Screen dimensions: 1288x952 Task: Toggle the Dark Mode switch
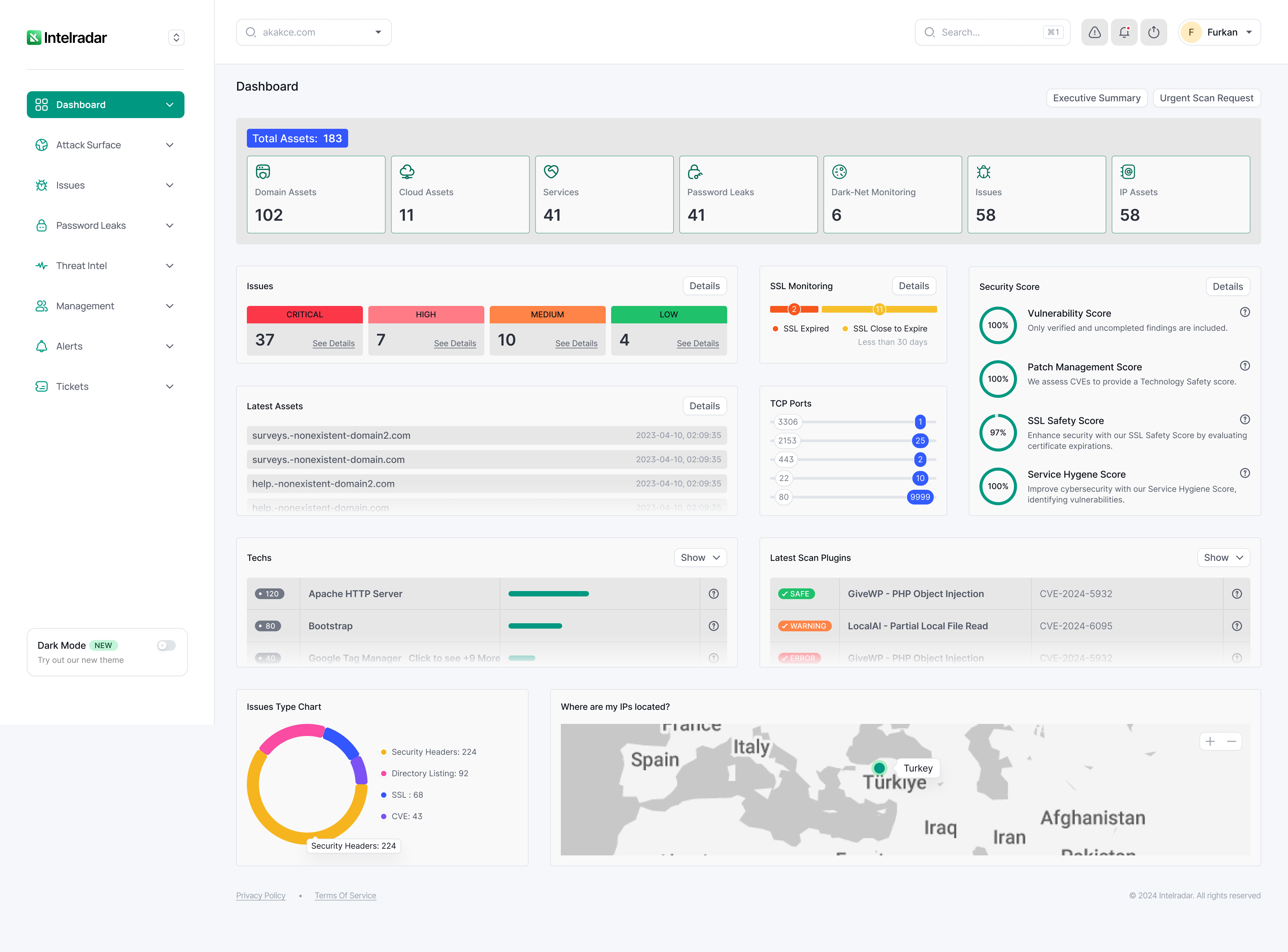166,645
